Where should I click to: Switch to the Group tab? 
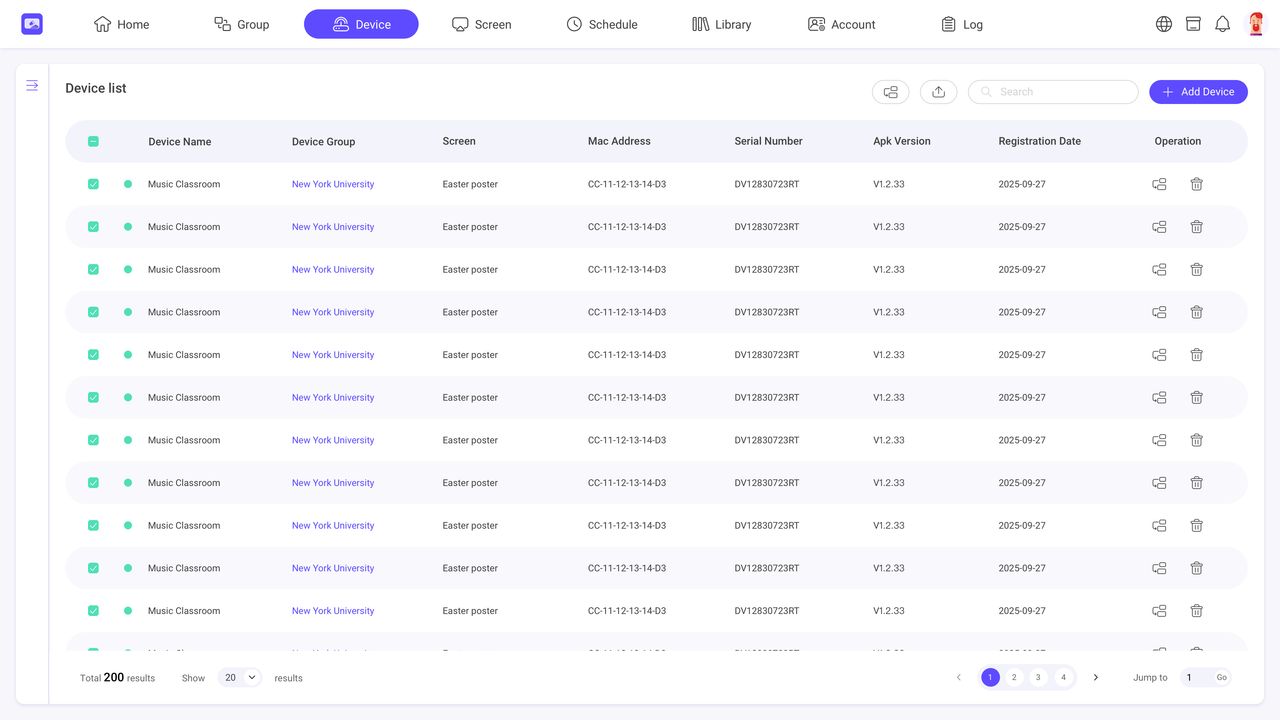click(242, 24)
